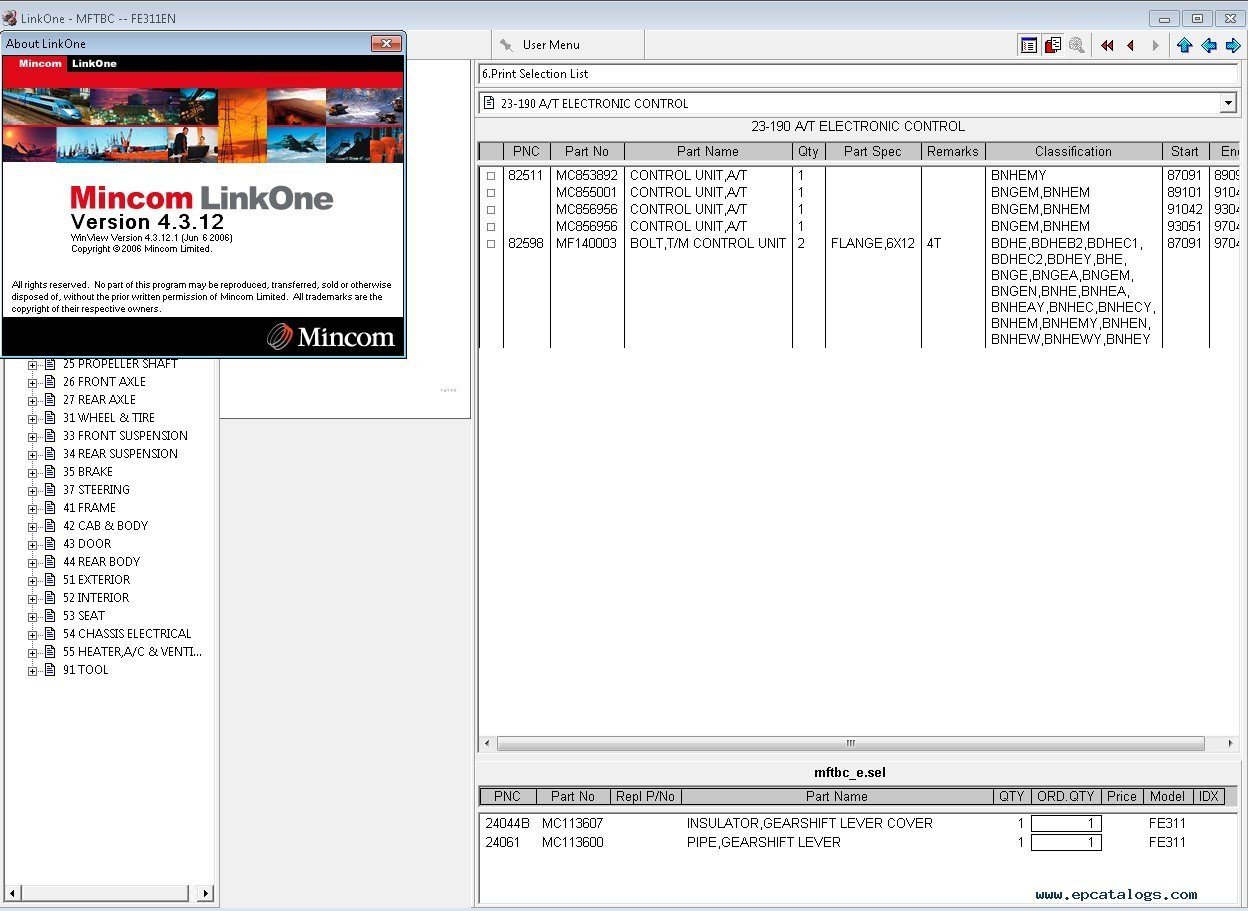Click the document icon beside 43 DOOR
Image resolution: width=1248 pixels, height=911 pixels.
pos(50,544)
